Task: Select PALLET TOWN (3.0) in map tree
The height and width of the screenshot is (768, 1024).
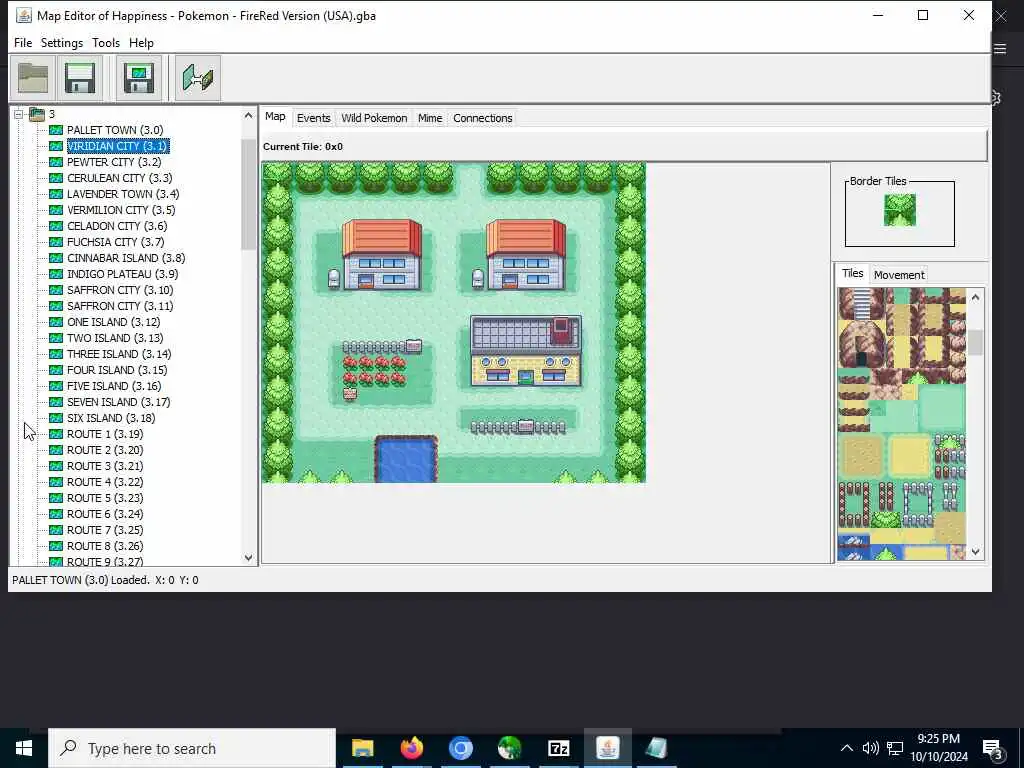Action: pos(115,130)
